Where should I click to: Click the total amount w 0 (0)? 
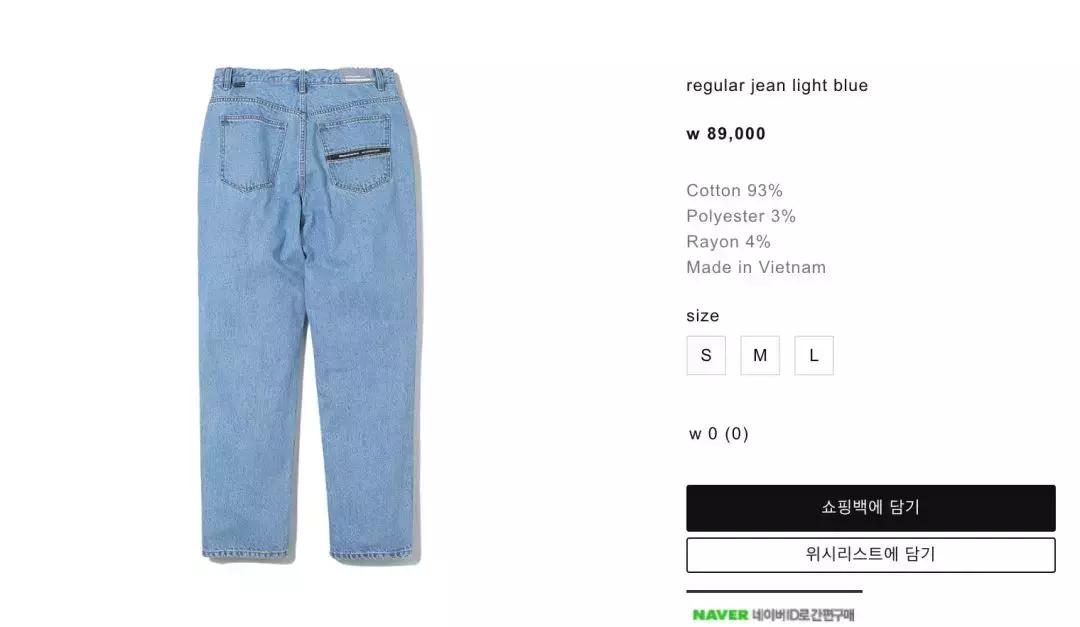coord(718,434)
